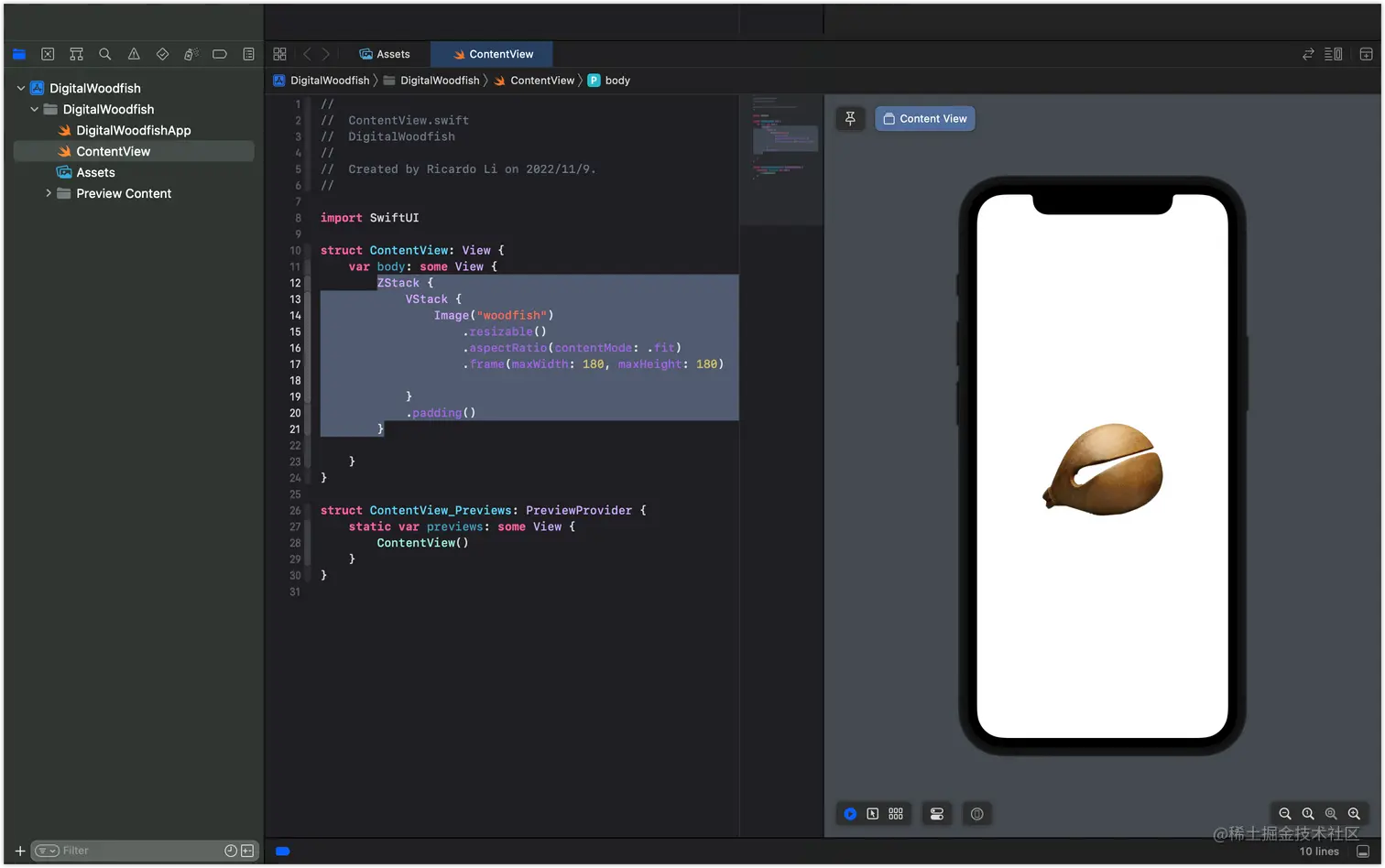
Task: Collapse the DigitalWoodfish project root
Action: [x=21, y=88]
